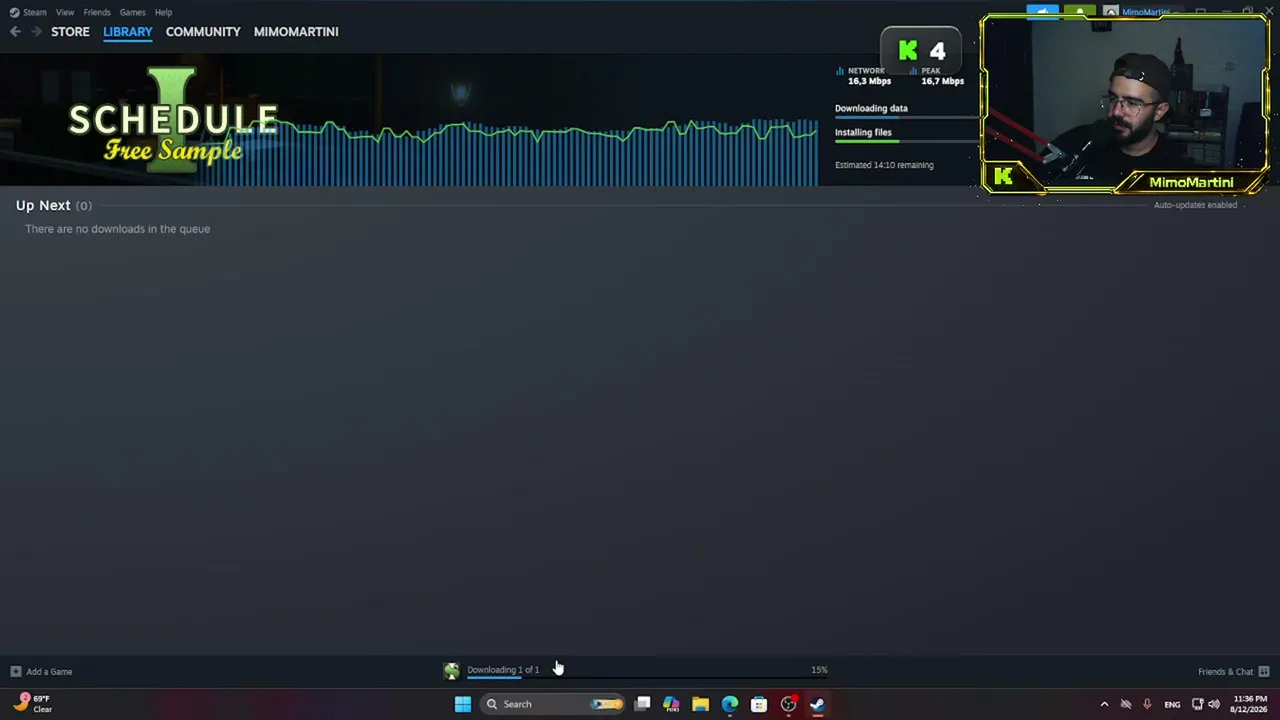Click the game icon beside Downloading status

[452, 671]
